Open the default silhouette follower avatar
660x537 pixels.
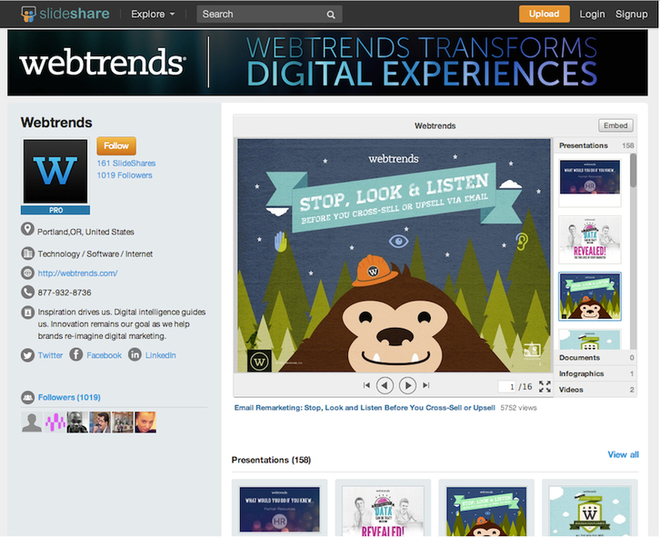[32, 422]
